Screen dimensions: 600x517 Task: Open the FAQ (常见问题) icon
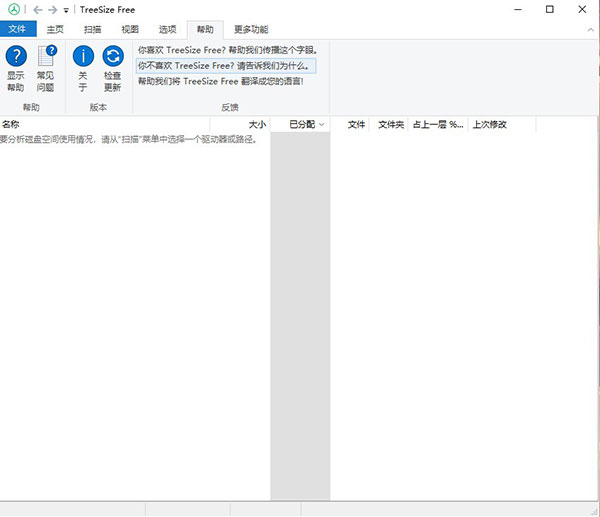(x=46, y=56)
